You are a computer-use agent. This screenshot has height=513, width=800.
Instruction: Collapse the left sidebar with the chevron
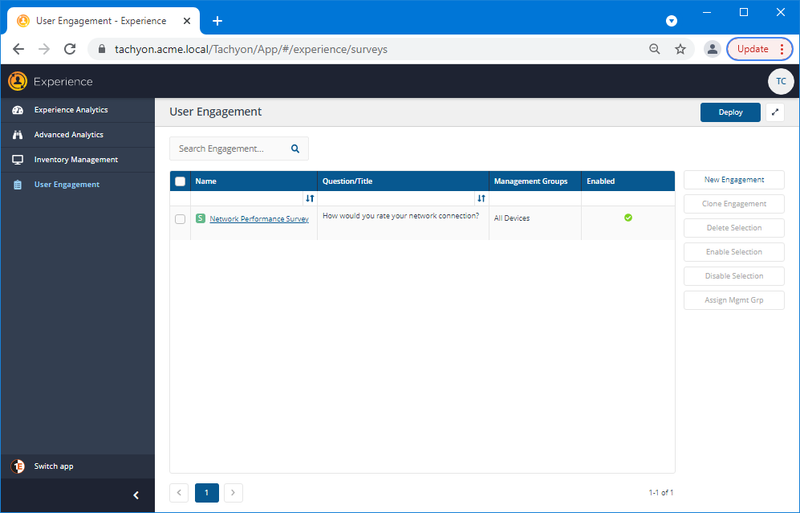coord(136,495)
